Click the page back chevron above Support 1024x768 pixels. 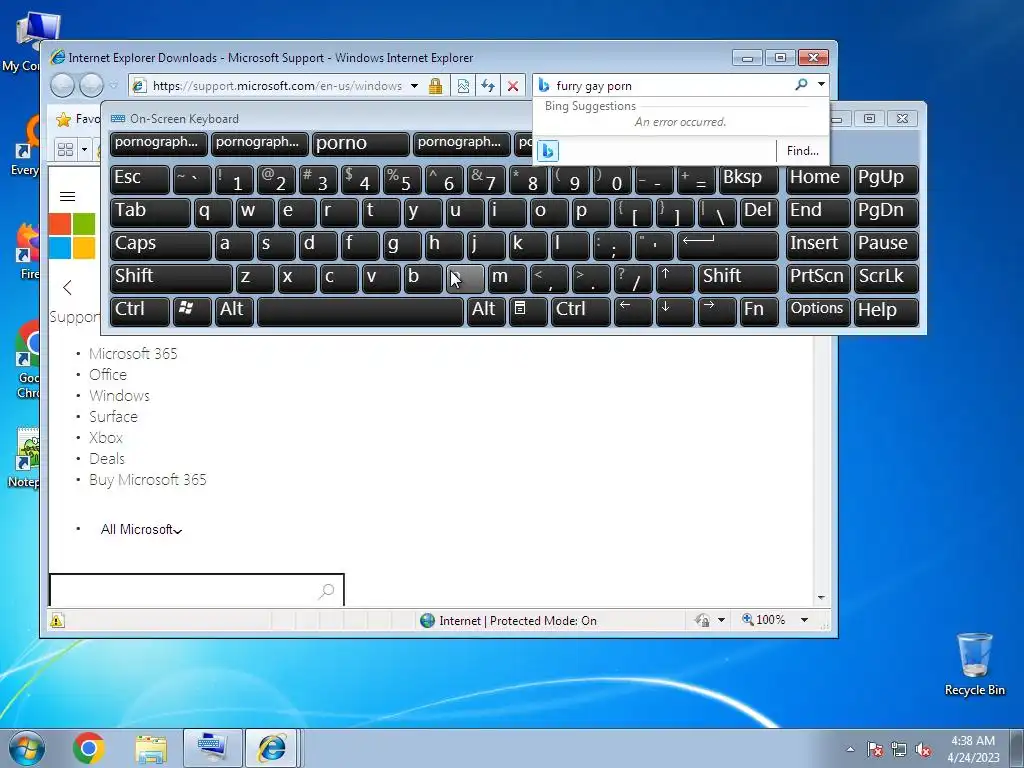pyautogui.click(x=67, y=287)
